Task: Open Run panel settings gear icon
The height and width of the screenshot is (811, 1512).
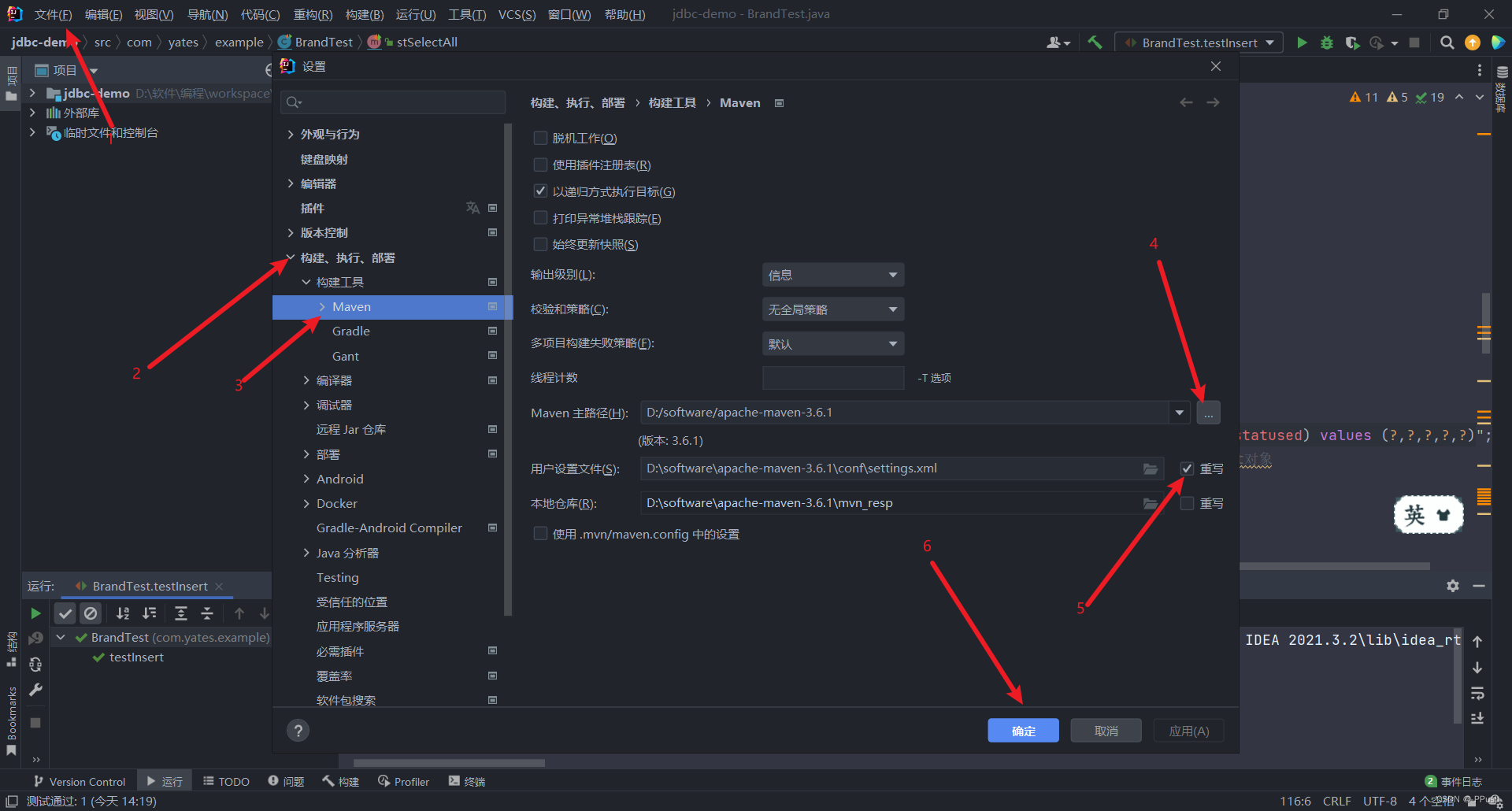Action: [1452, 586]
